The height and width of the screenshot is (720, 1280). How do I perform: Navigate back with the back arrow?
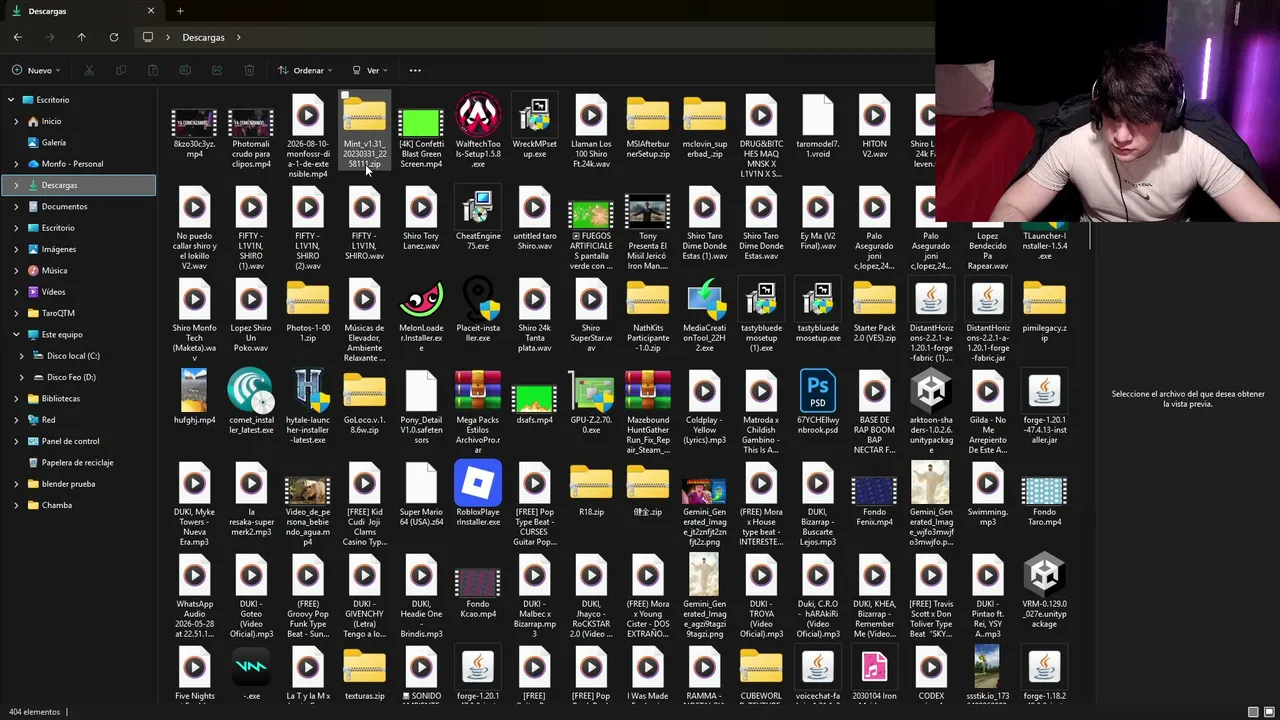coord(18,37)
